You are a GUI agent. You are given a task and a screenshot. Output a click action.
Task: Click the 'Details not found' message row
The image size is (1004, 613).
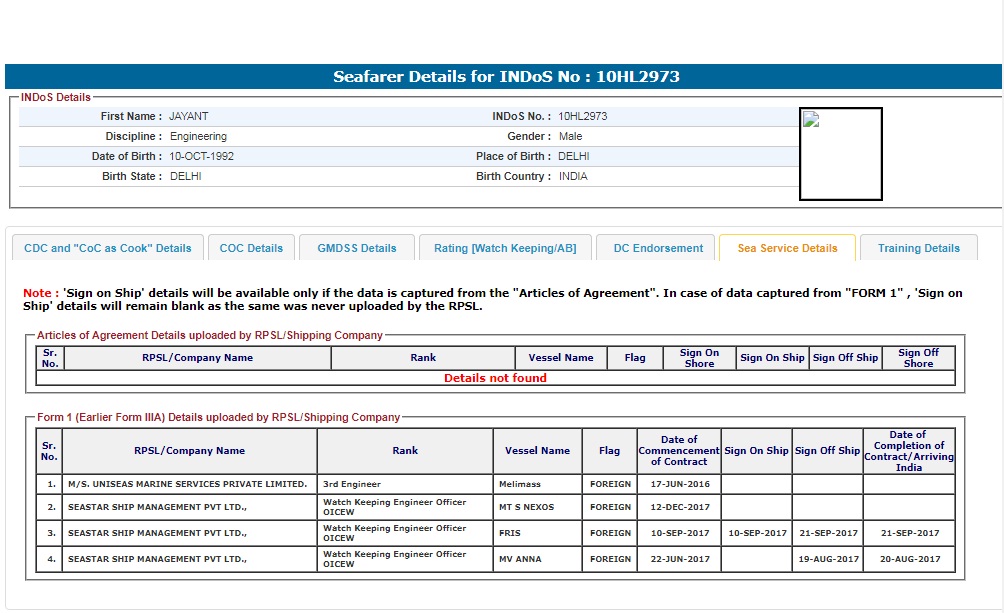click(495, 378)
